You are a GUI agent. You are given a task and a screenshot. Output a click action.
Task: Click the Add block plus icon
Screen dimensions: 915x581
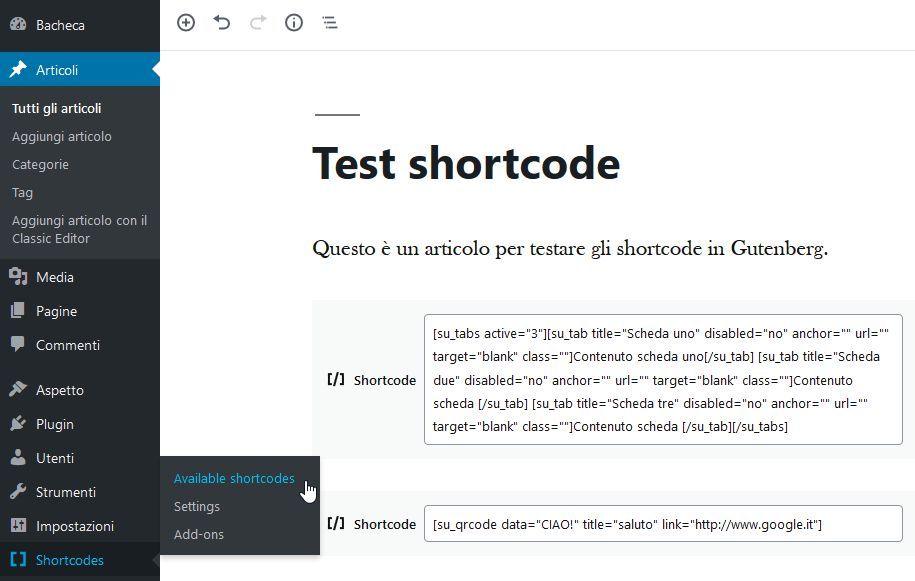pos(186,22)
